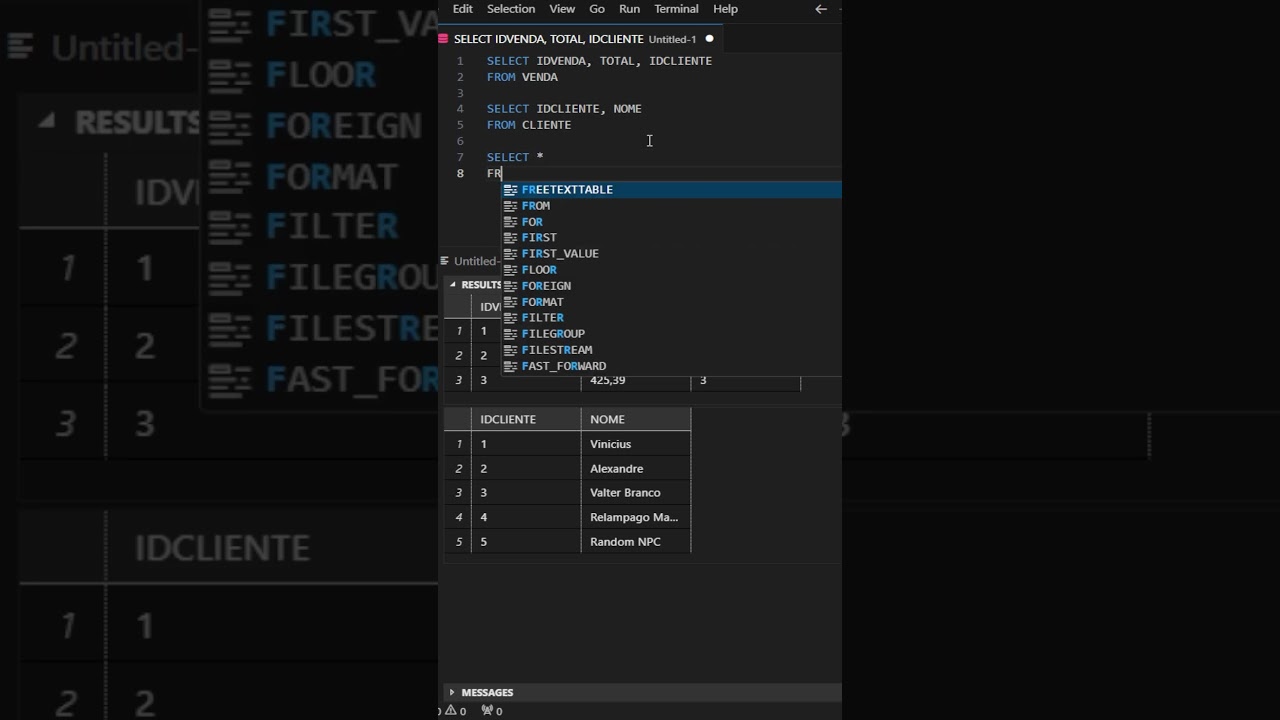1280x720 pixels.
Task: Click SELECT IDCLIENTE, NOME code line
Action: [564, 109]
